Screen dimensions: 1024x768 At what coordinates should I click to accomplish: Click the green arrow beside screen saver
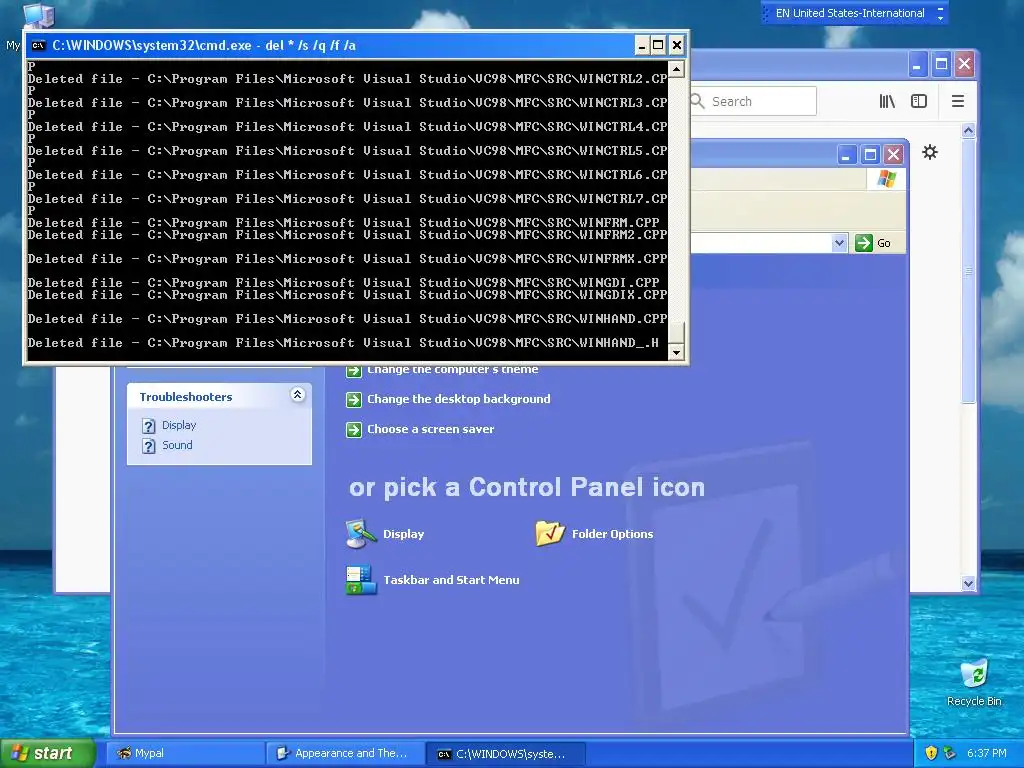tap(354, 429)
